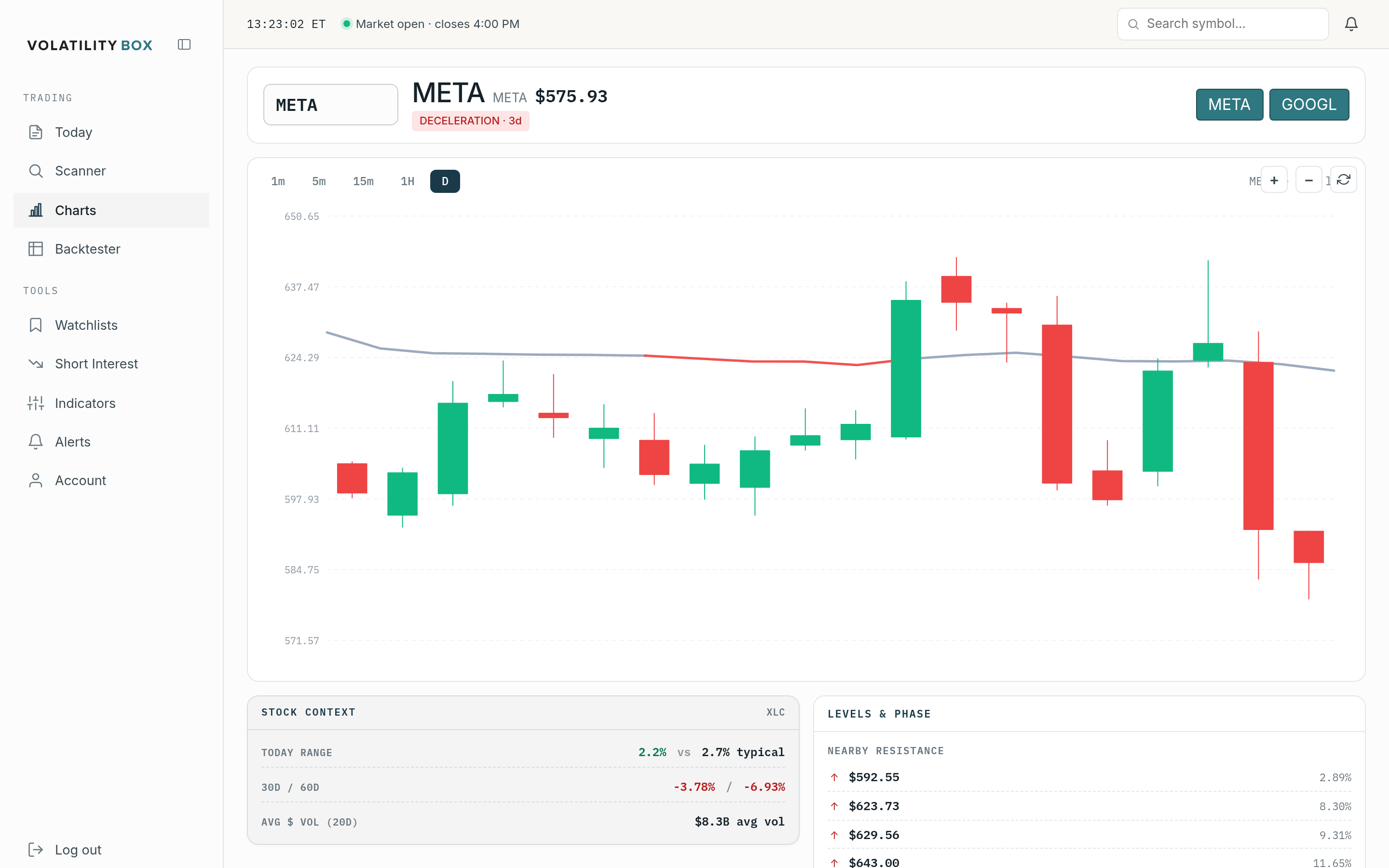Open the Today page icon
Screen dimensions: 1389x868
tap(36, 132)
